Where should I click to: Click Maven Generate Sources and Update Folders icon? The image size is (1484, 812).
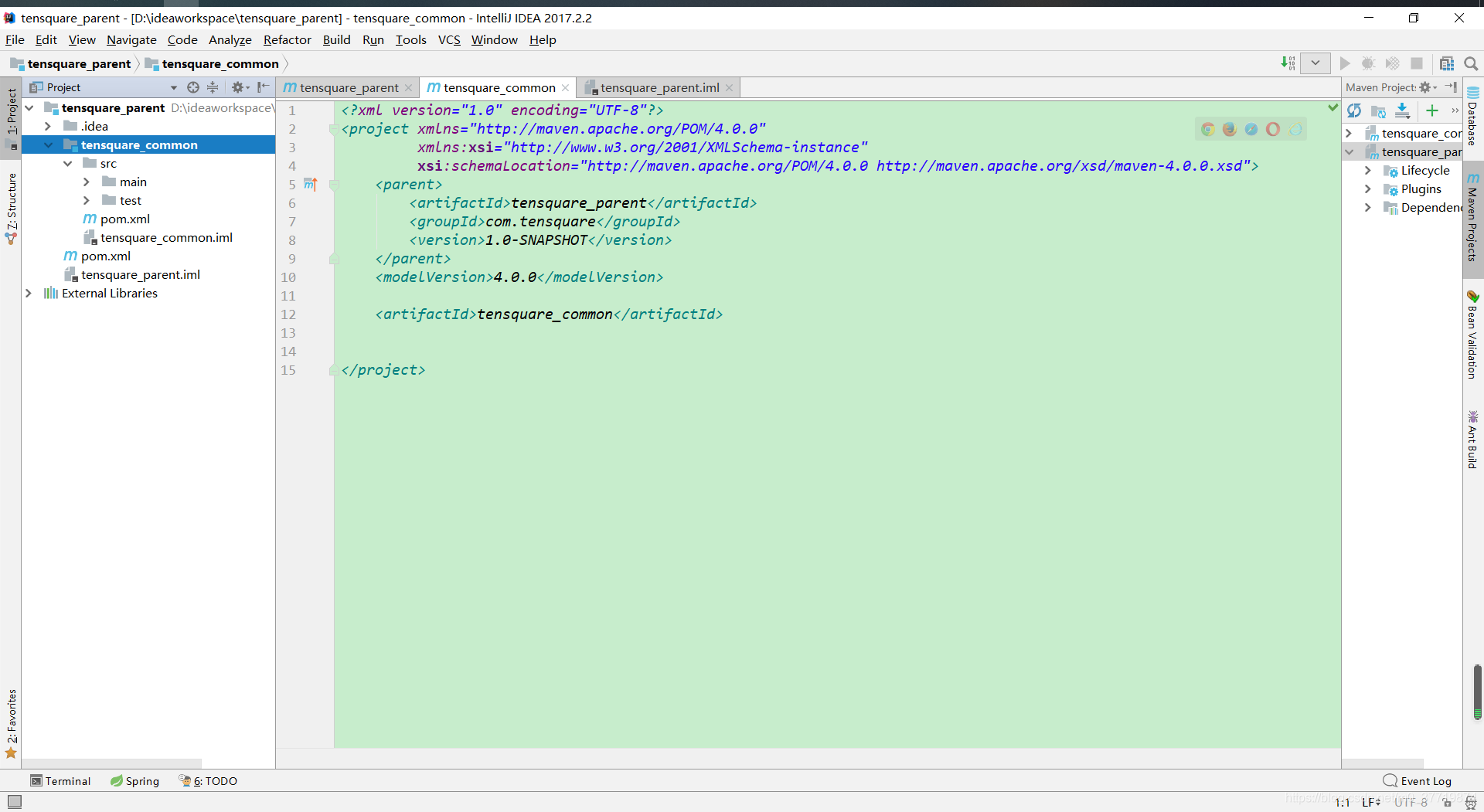(x=1378, y=111)
